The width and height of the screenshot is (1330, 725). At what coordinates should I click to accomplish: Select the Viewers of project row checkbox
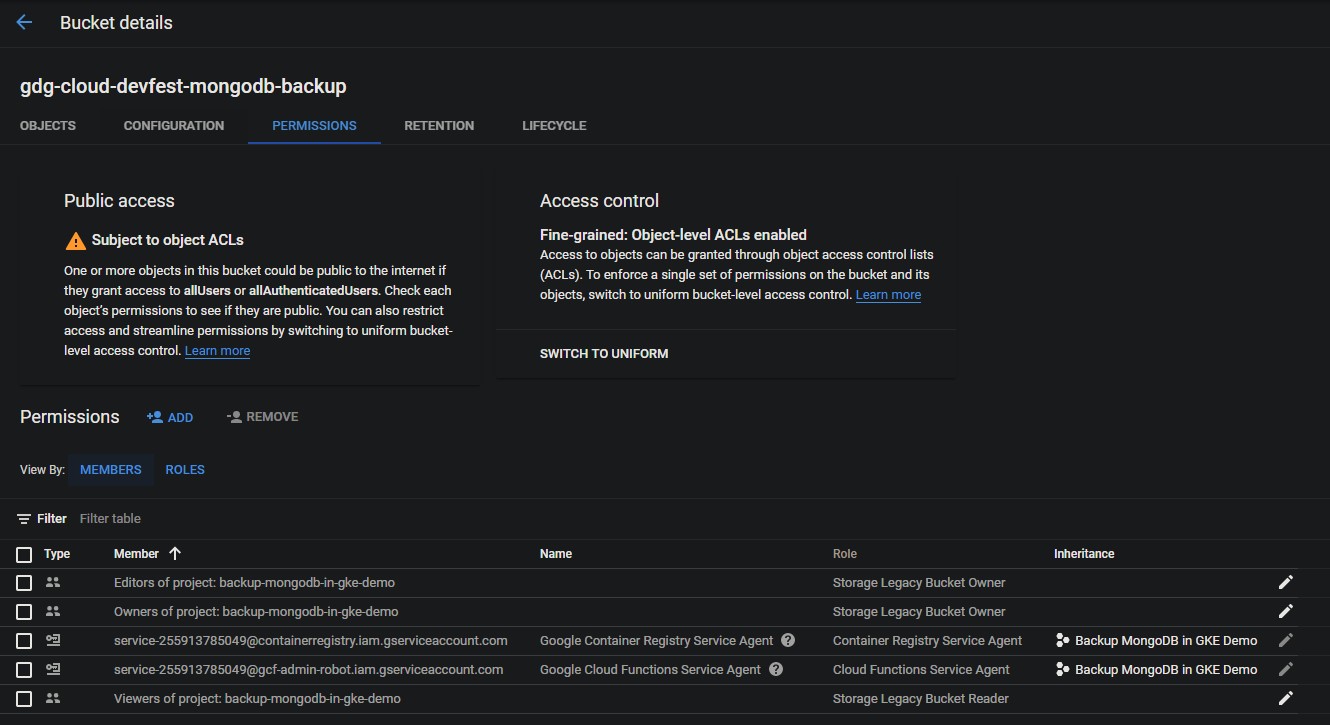(24, 698)
